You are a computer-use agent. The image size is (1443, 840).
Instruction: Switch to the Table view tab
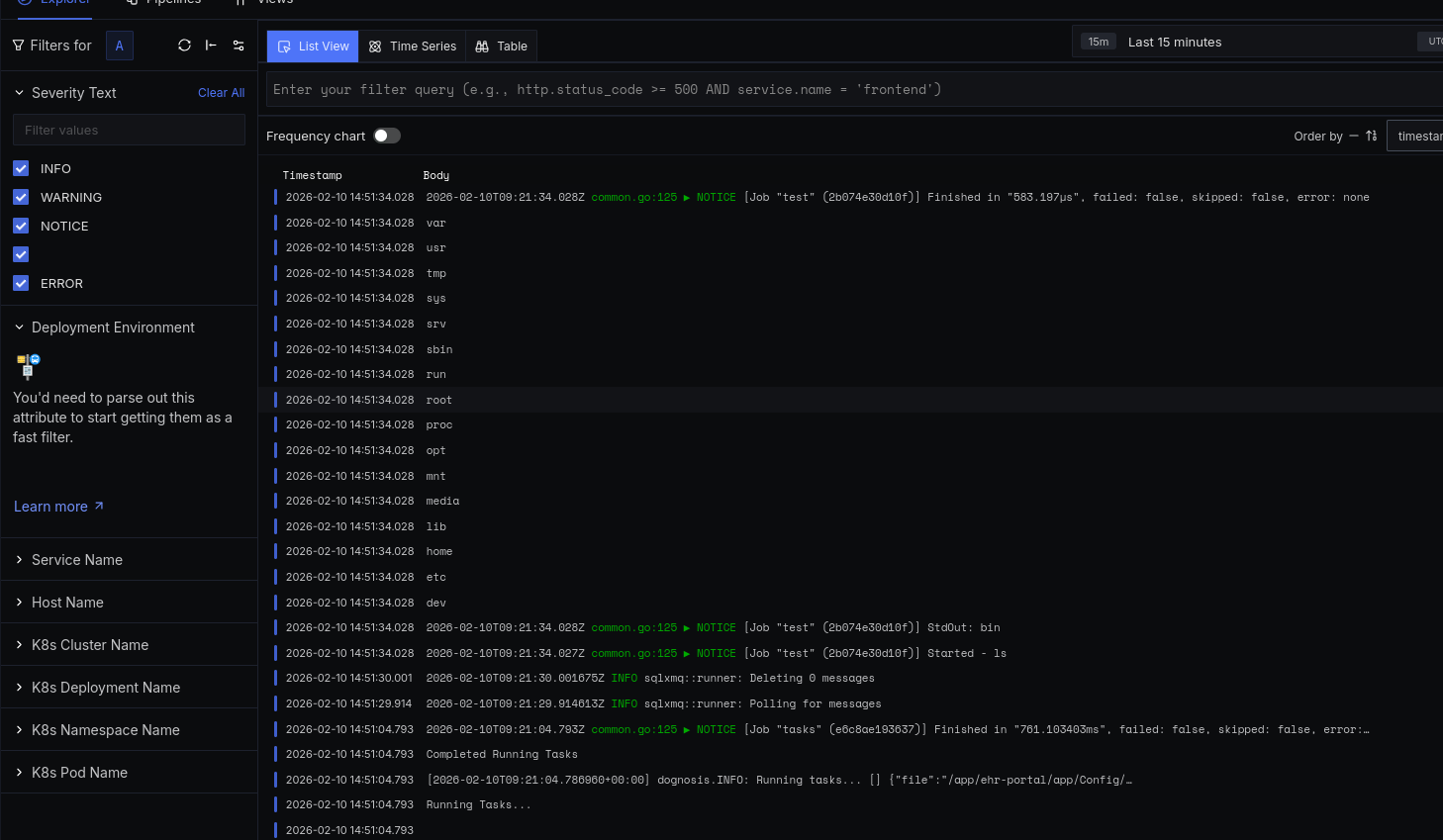coord(502,47)
